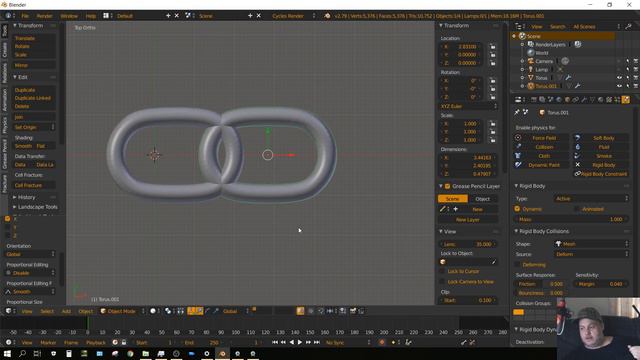Open the Playback menu in timeline
Viewport: 640px width, 360px height.
coord(96,342)
